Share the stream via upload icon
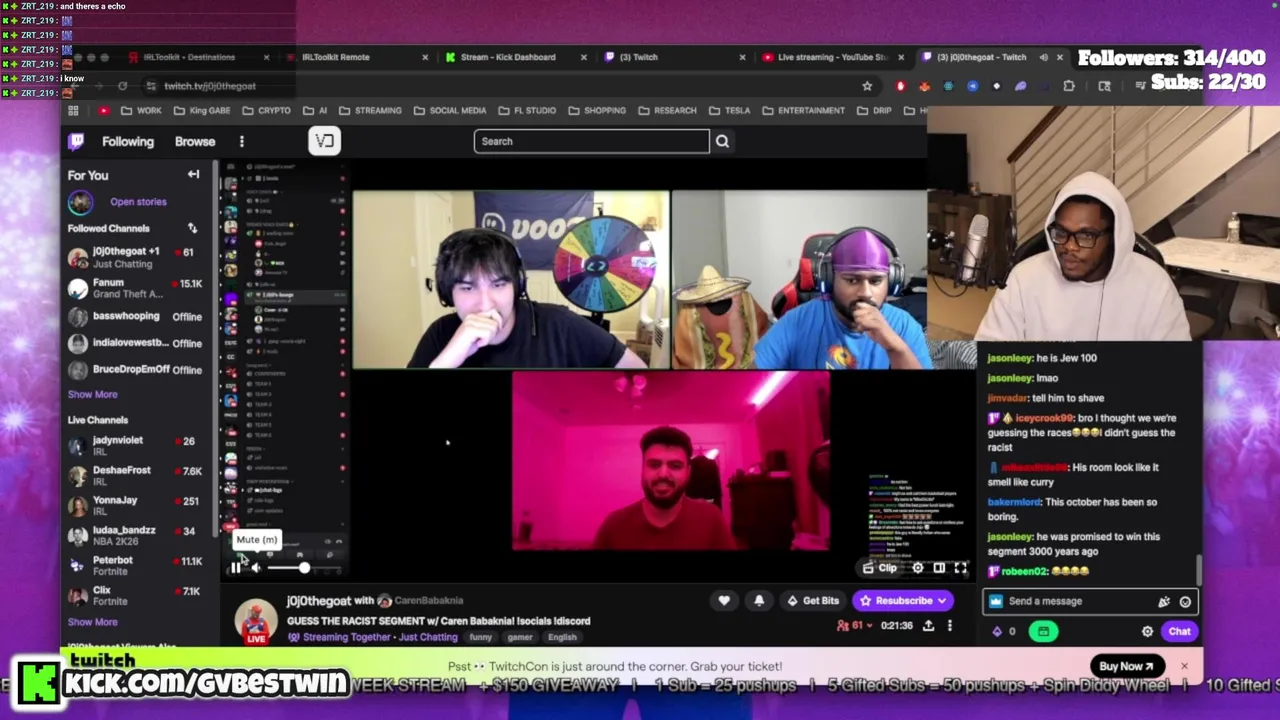 pyautogui.click(x=928, y=625)
